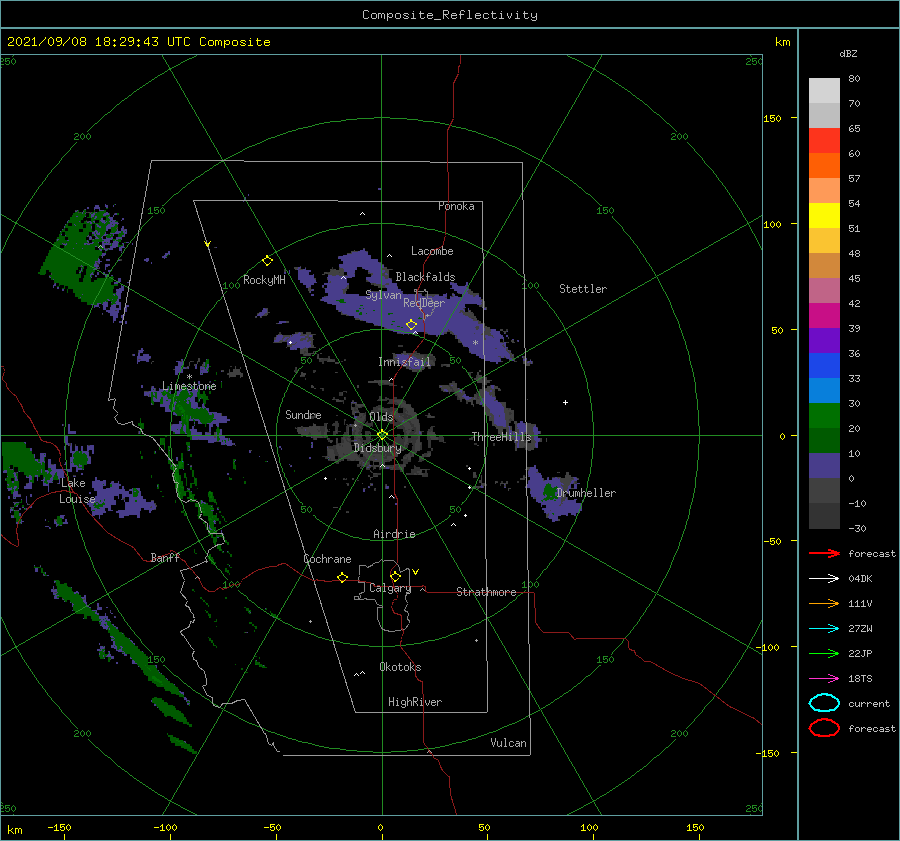Click the ThreeHills town label
The width and height of the screenshot is (900, 841).
[x=502, y=437]
